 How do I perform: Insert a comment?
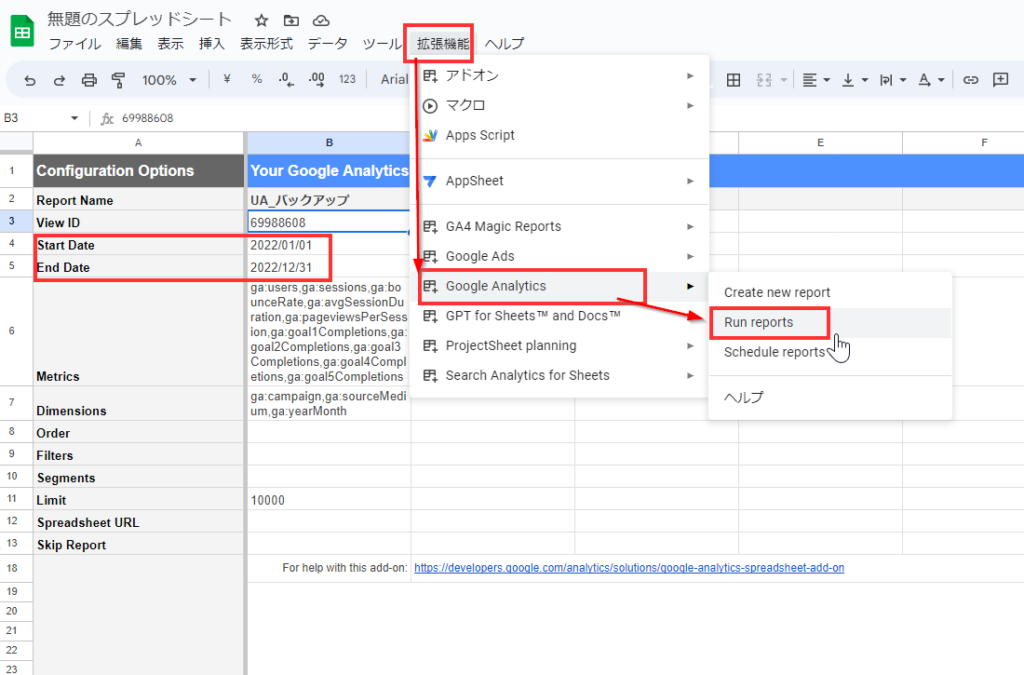(x=1000, y=80)
